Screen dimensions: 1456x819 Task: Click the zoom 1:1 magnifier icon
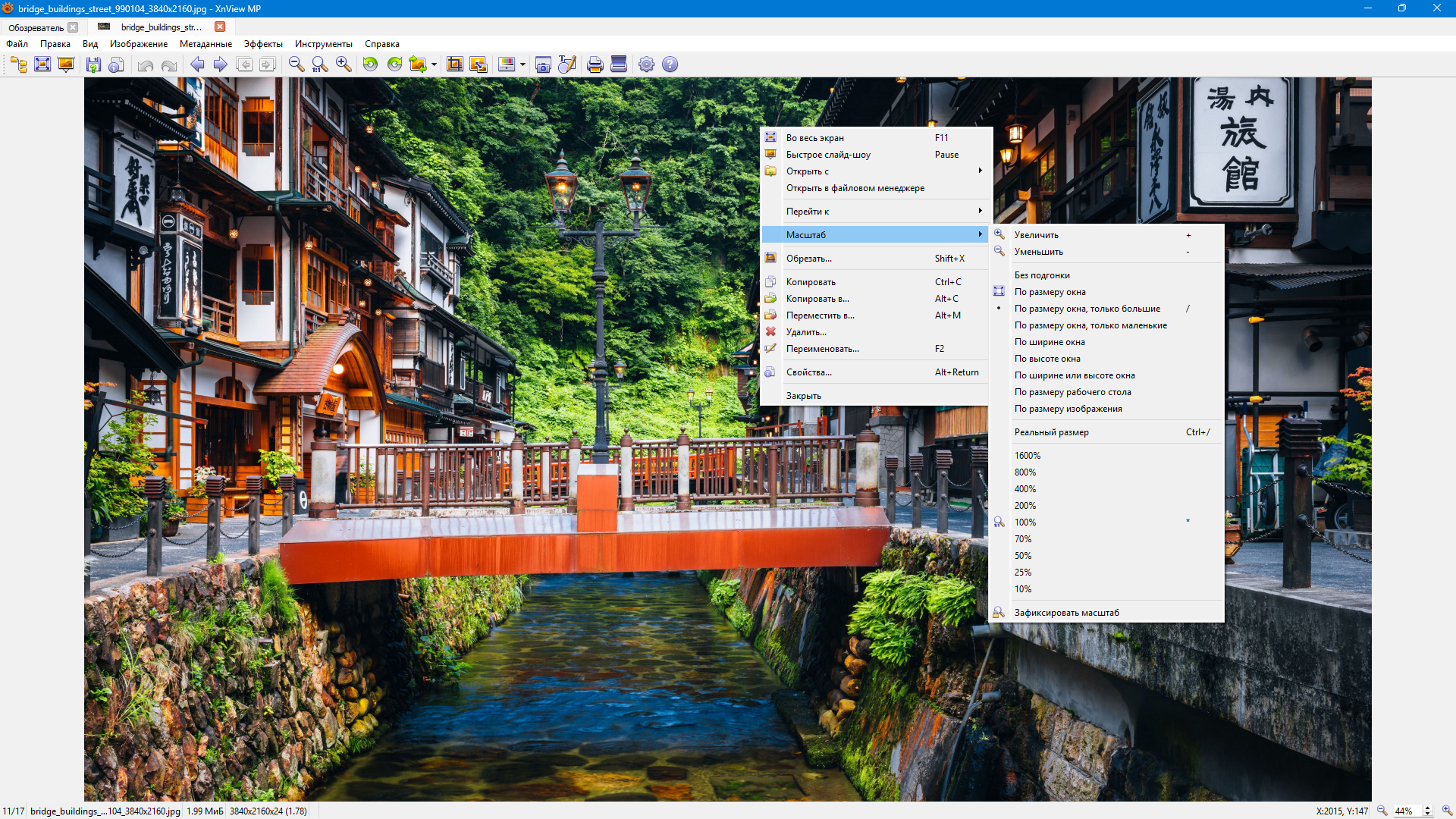click(320, 64)
